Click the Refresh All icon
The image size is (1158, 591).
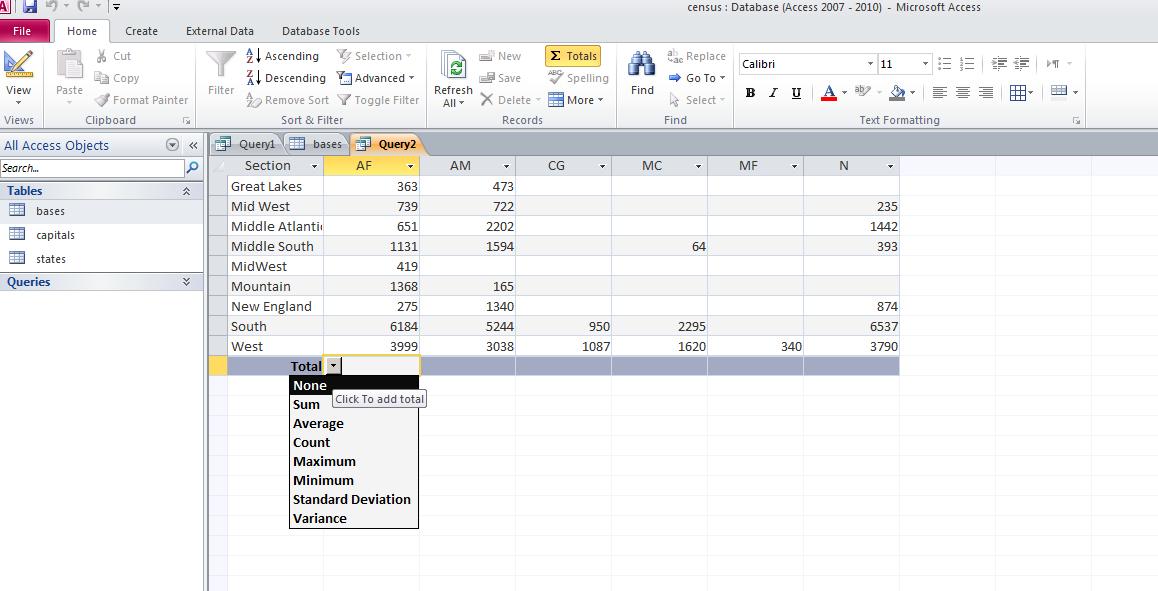(453, 66)
